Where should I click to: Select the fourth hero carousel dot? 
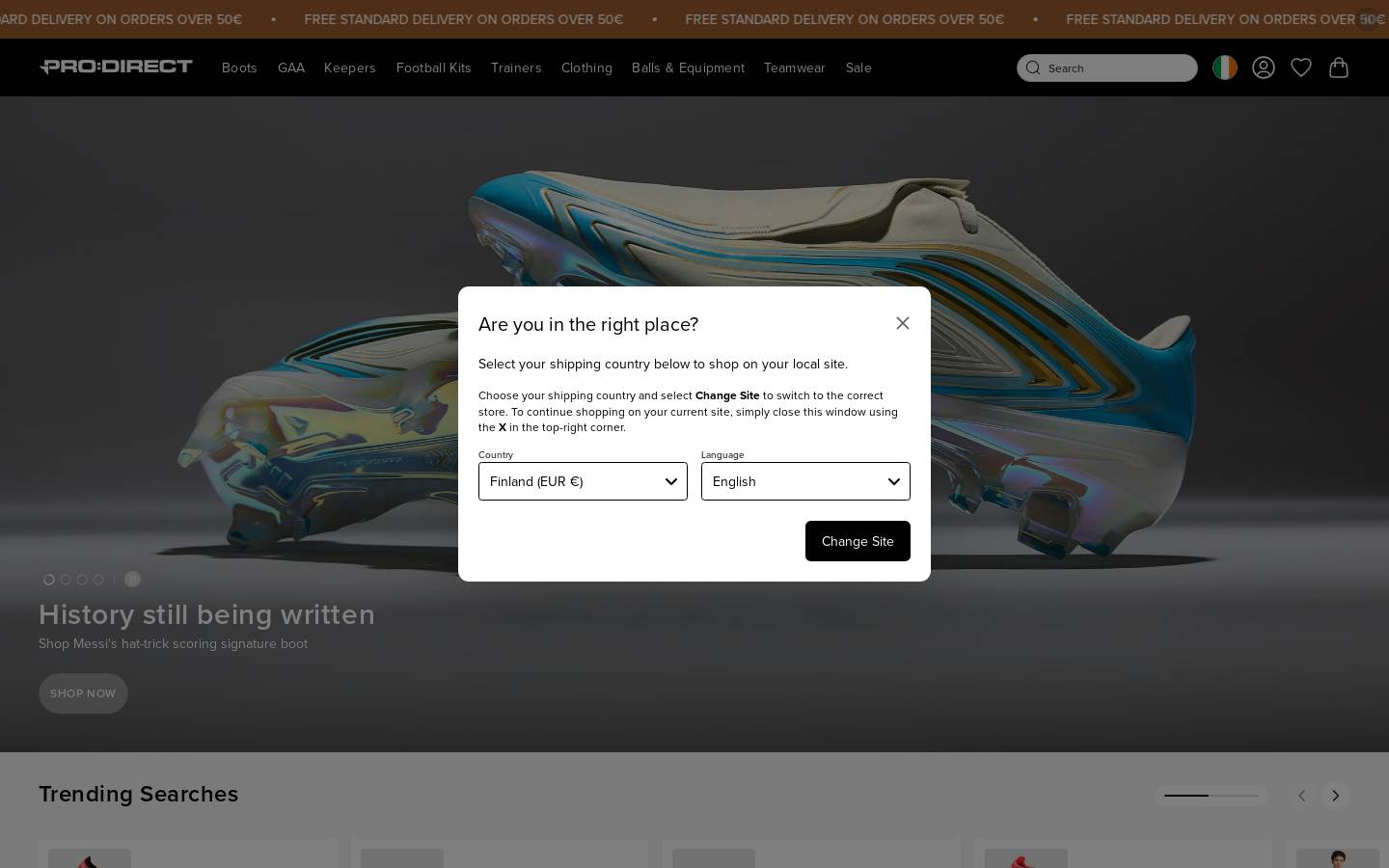(98, 580)
